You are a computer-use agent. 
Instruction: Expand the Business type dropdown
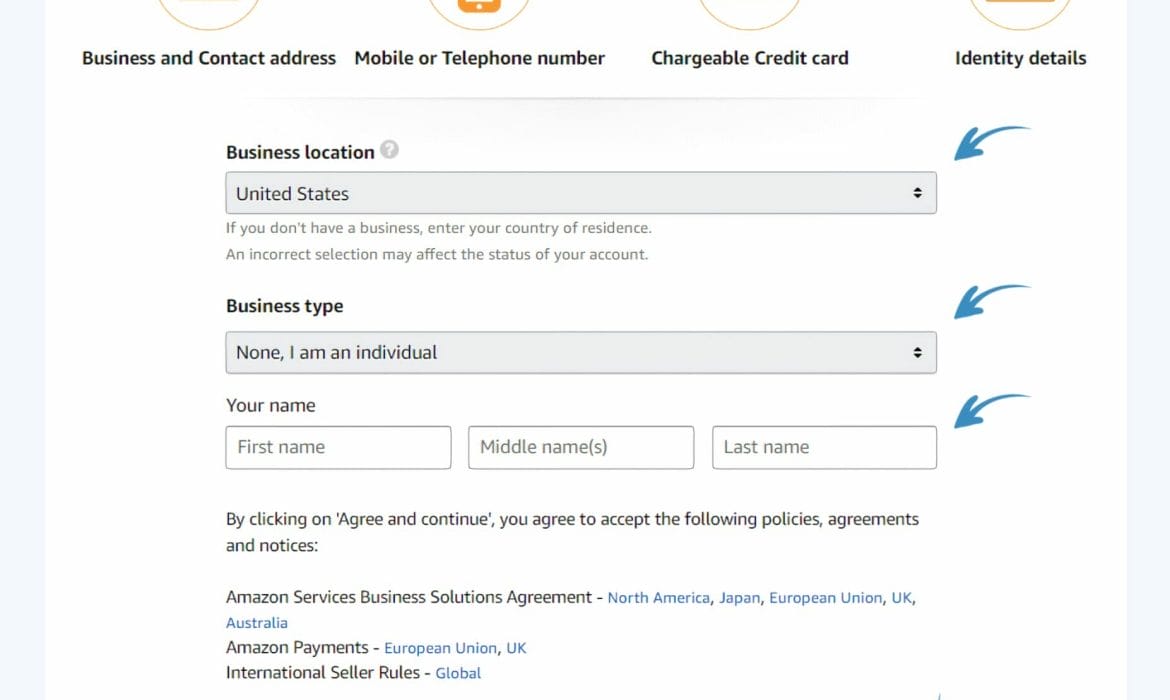click(x=580, y=352)
